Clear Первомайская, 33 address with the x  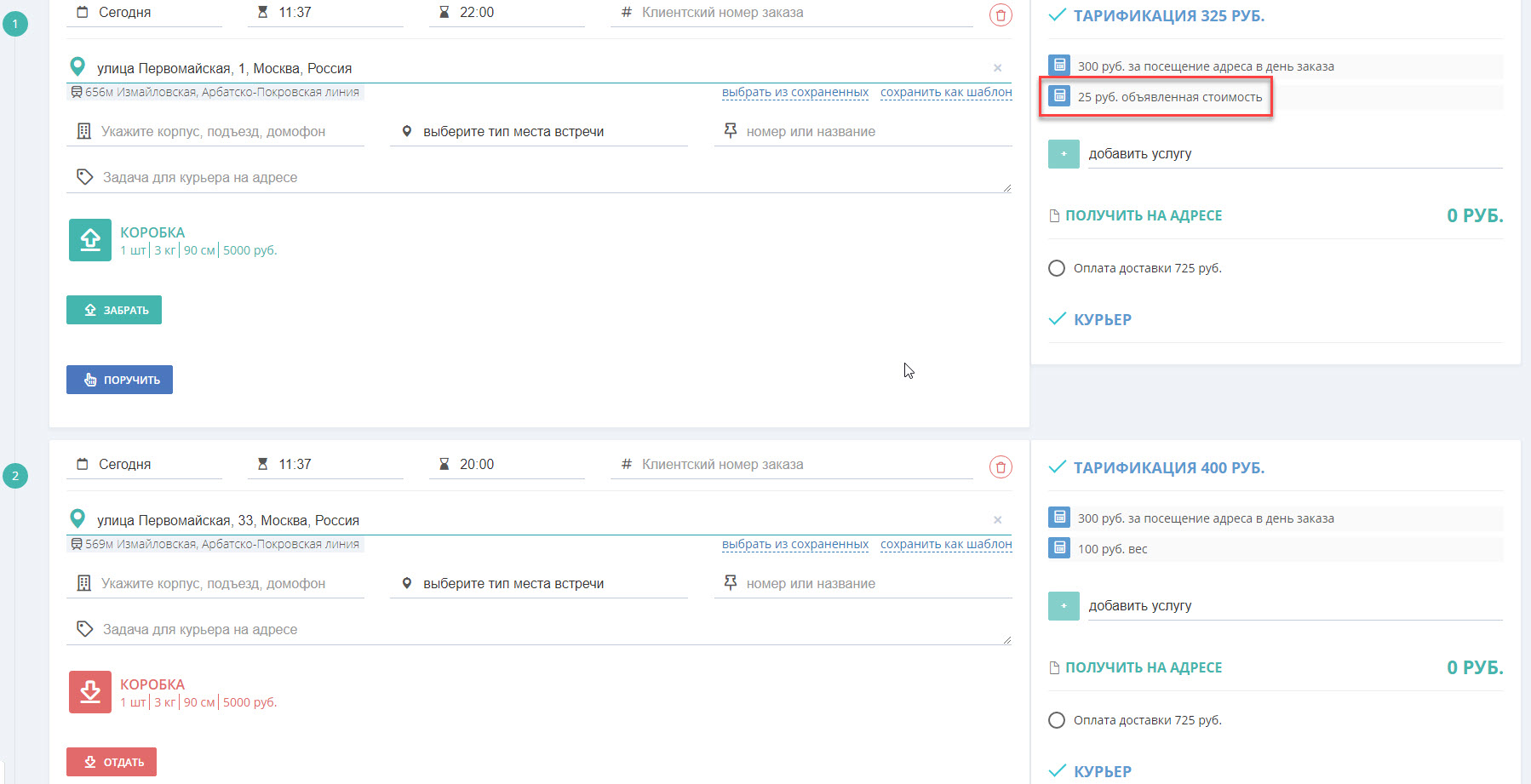point(997,520)
